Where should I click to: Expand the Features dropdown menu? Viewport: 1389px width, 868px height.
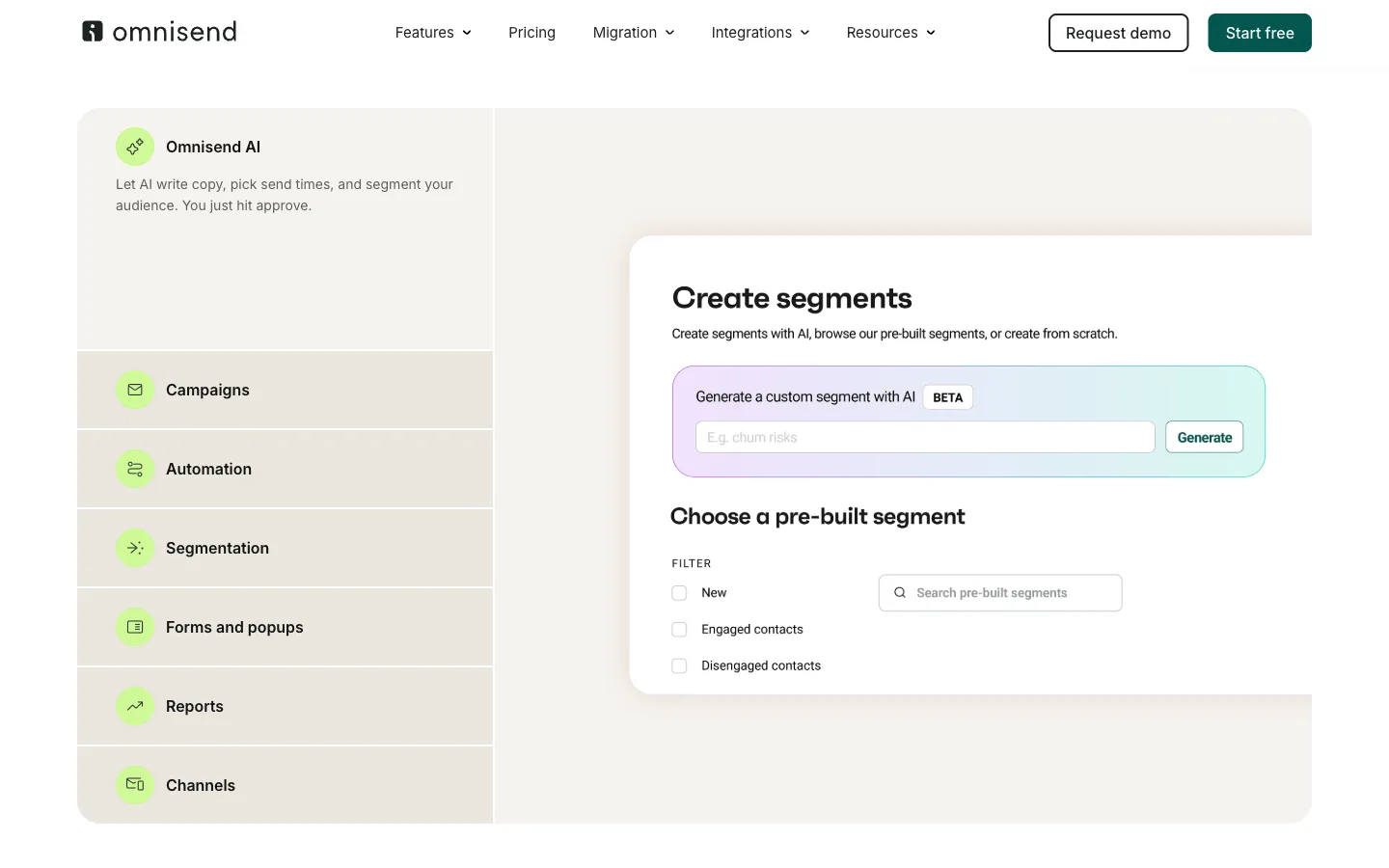[x=433, y=33]
